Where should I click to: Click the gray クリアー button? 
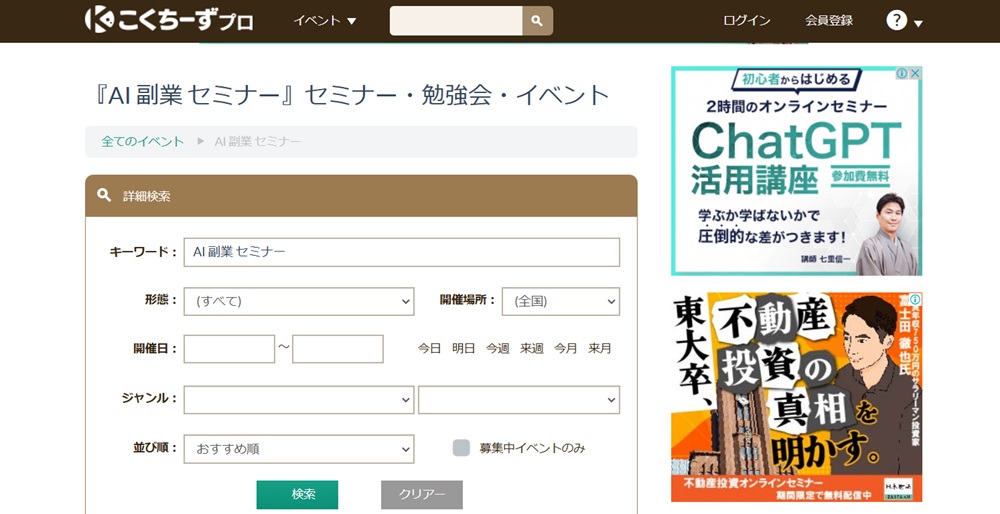coord(422,495)
